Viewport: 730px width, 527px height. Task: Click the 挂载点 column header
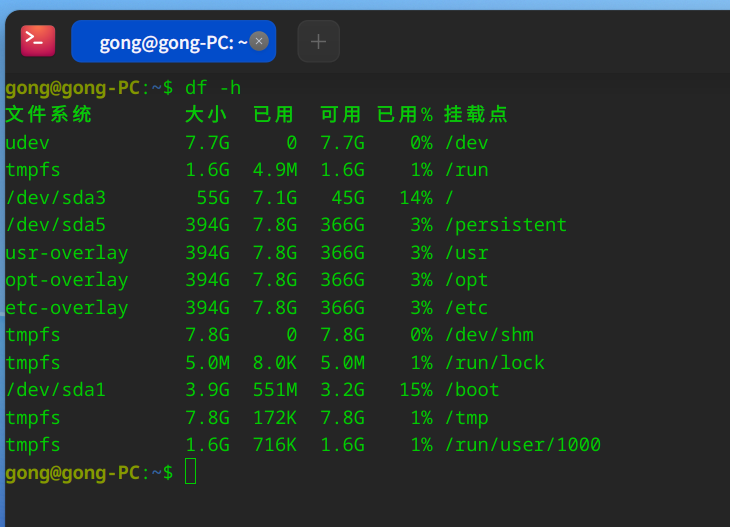pyautogui.click(x=476, y=115)
